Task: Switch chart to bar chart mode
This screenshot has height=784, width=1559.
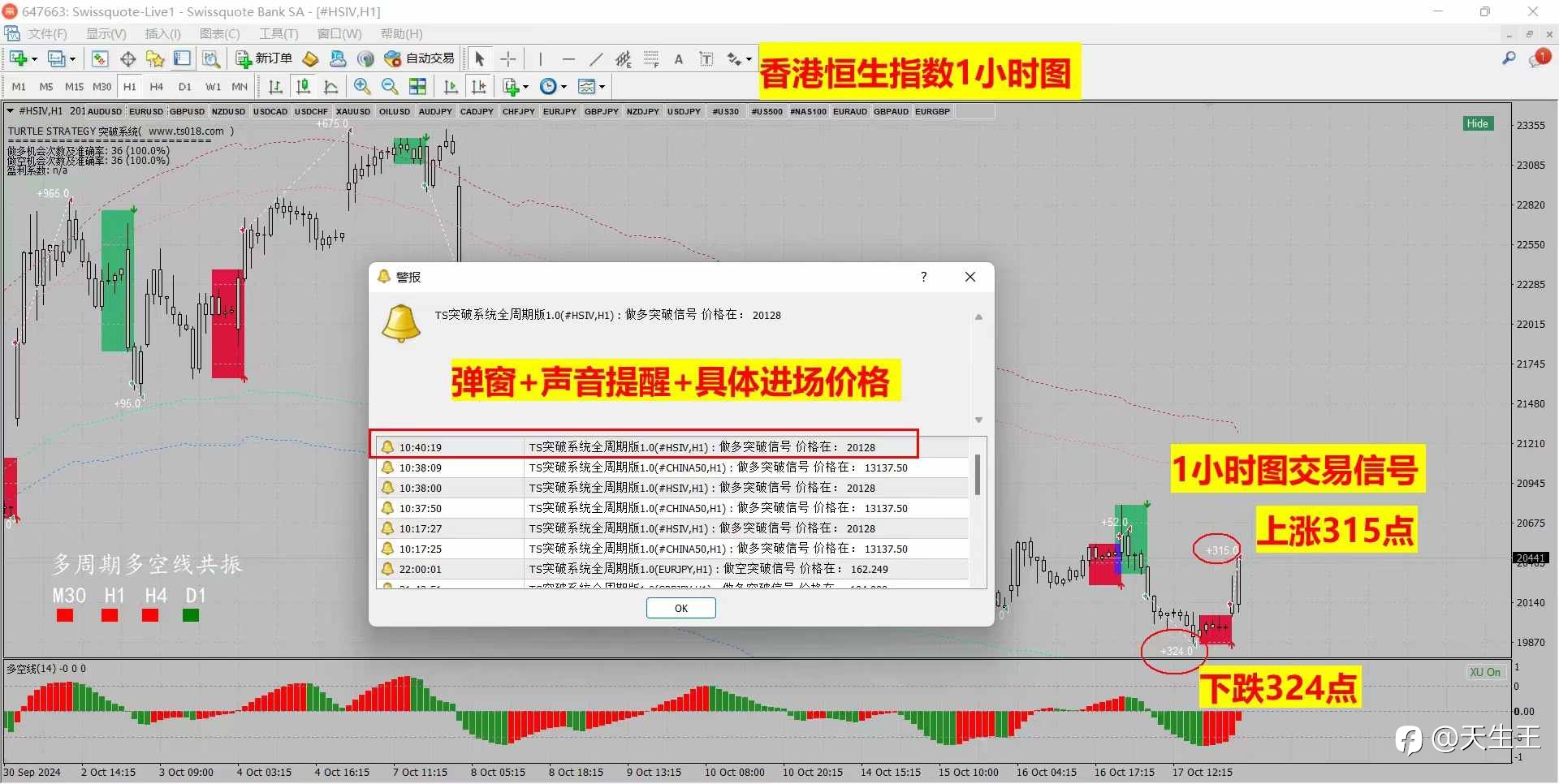Action: coord(275,86)
